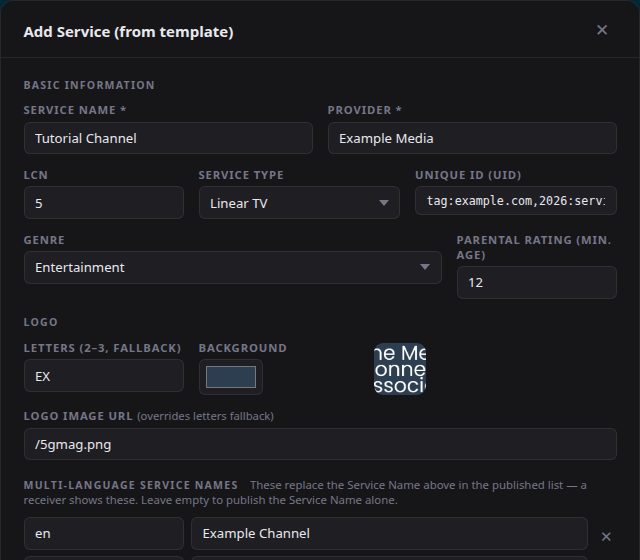
Task: Edit the multi-language name Example Channel
Action: [x=389, y=533]
